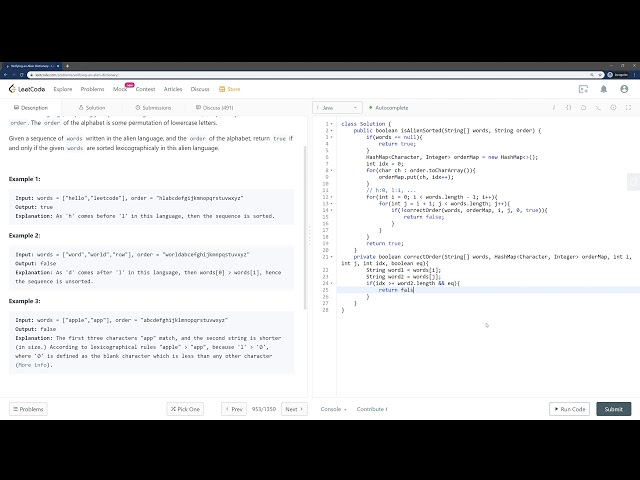Open the Mock navigation item
This screenshot has height=480, width=640.
pos(120,89)
